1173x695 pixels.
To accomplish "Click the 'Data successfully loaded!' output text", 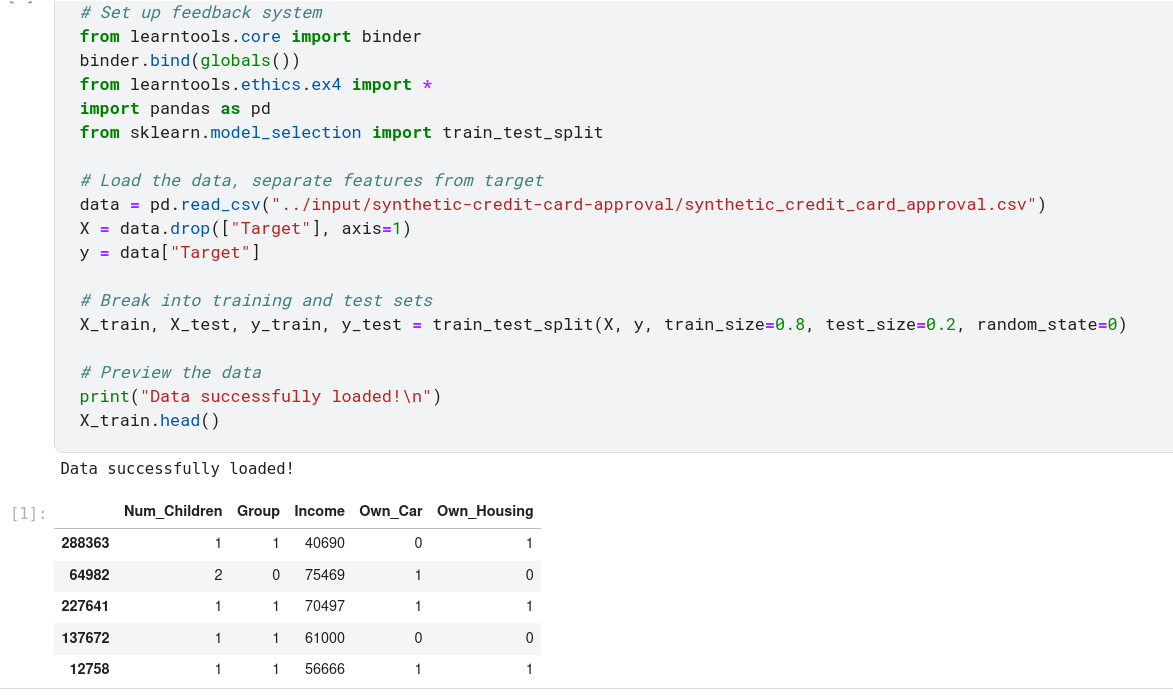I will pos(177,468).
